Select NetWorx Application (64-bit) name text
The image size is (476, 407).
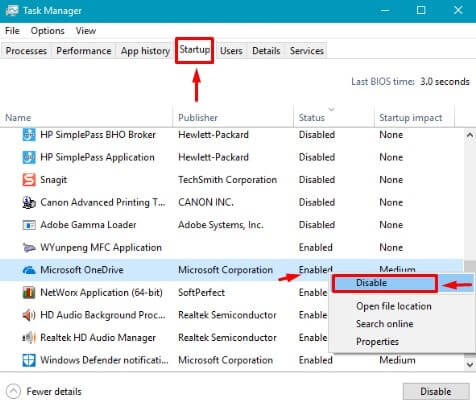click(101, 293)
